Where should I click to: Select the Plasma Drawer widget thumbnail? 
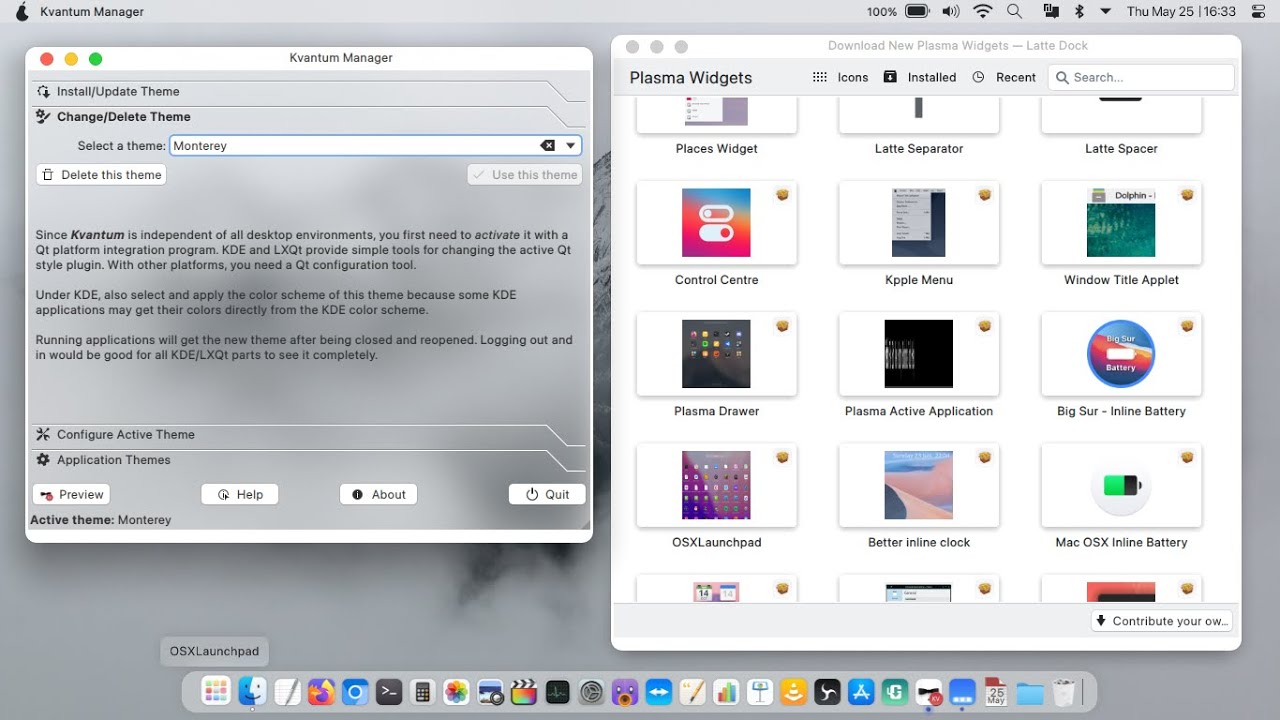(716, 354)
